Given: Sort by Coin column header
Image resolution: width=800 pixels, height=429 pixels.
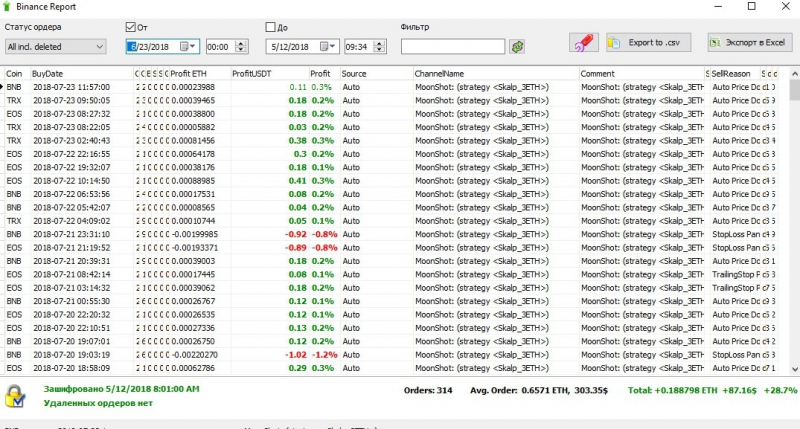Looking at the screenshot, I should [17, 73].
